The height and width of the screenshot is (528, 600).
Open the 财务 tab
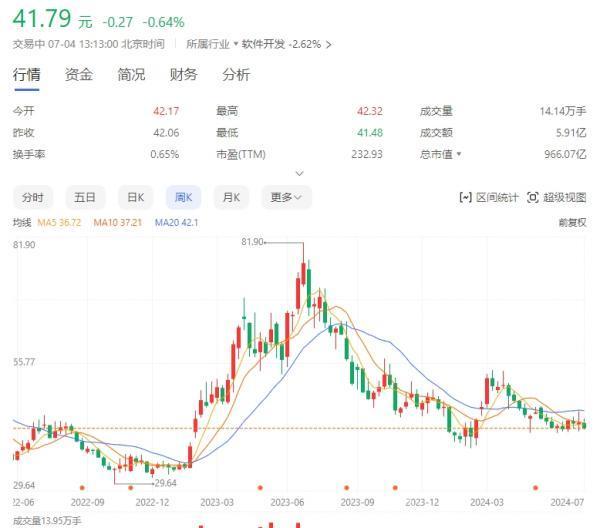point(184,75)
